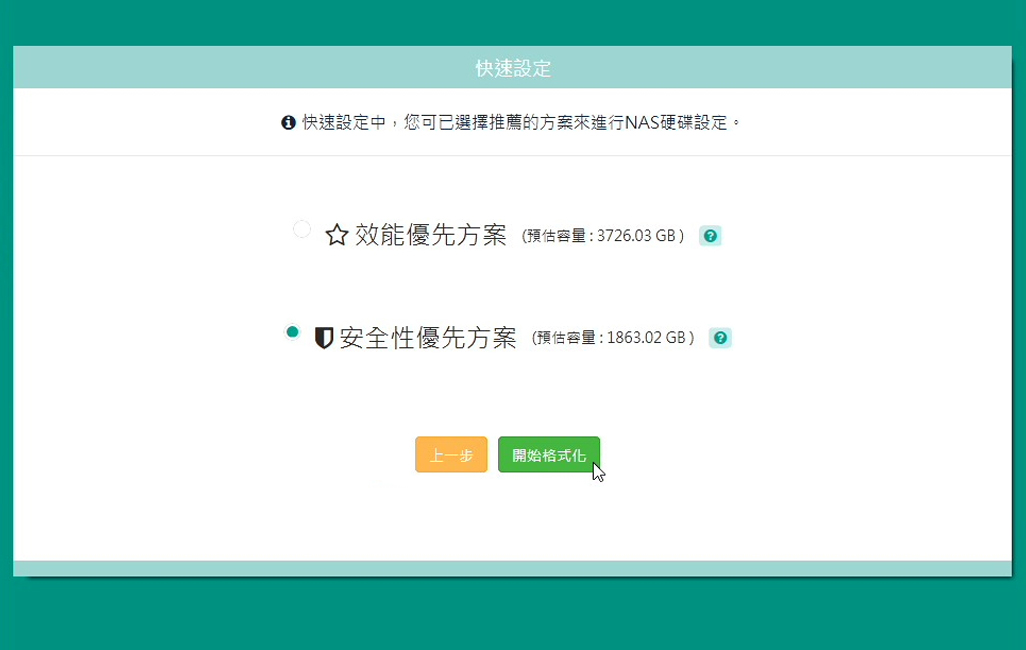
Task: Go back with the orange 上一步 button
Action: point(451,454)
